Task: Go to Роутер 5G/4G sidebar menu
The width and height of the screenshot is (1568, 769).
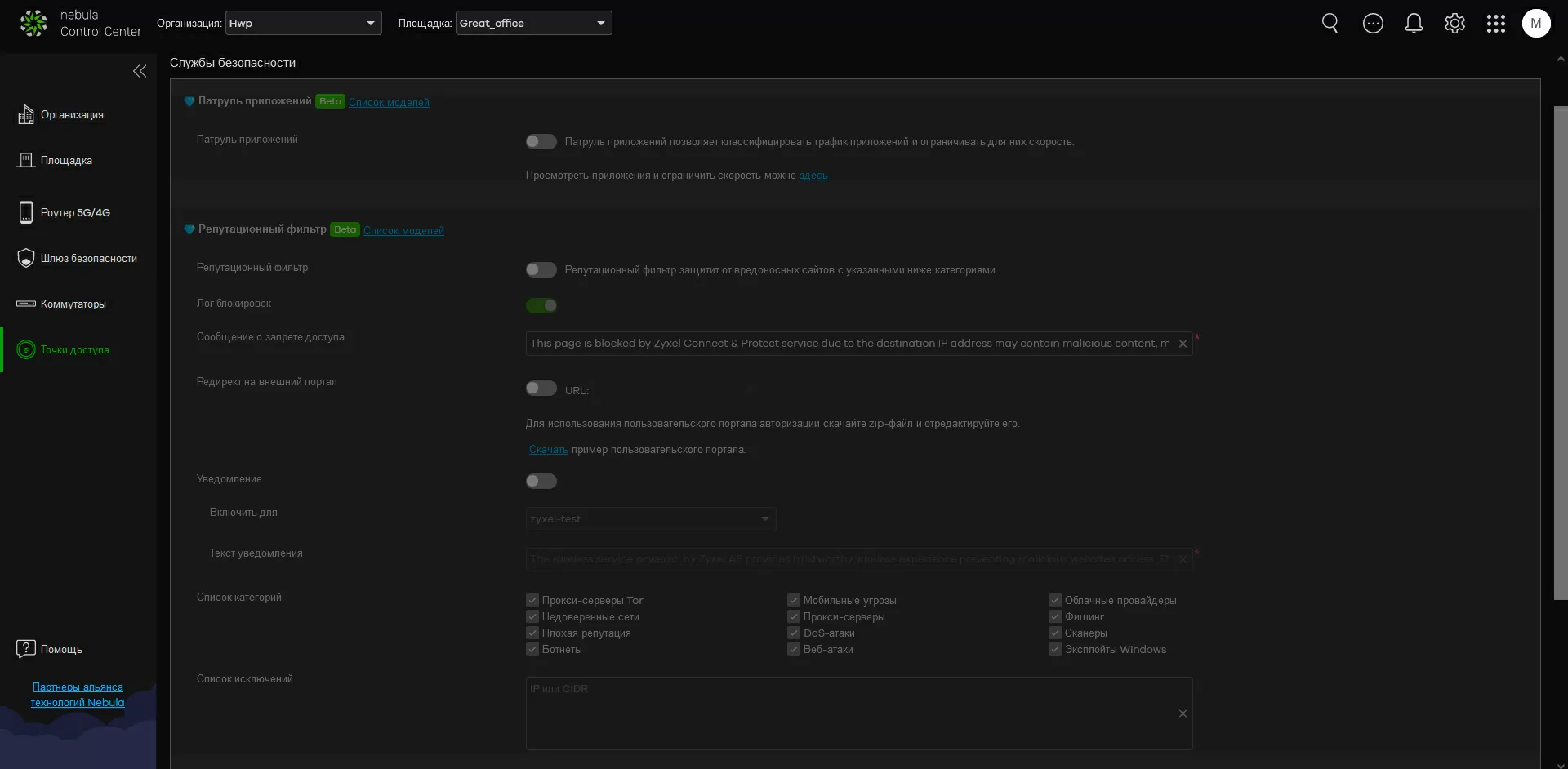Action: click(x=78, y=212)
